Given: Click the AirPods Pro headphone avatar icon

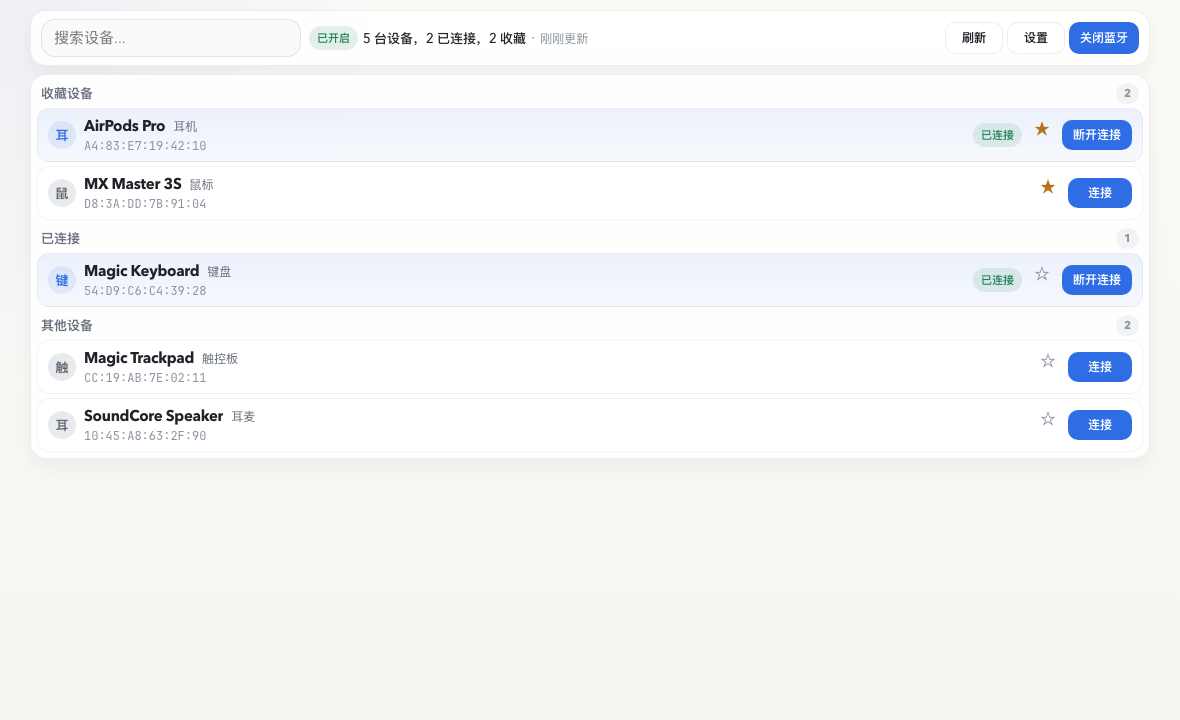Looking at the screenshot, I should 62,135.
